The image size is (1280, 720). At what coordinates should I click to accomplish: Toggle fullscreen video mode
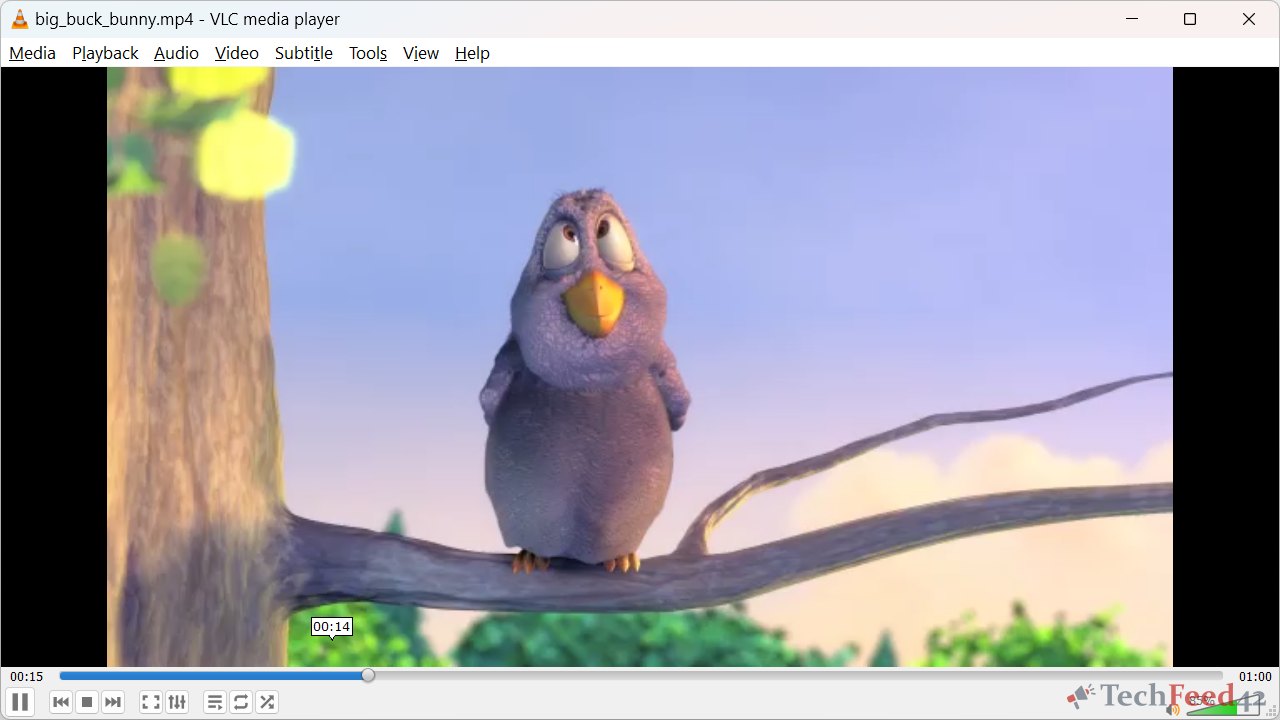coord(151,702)
